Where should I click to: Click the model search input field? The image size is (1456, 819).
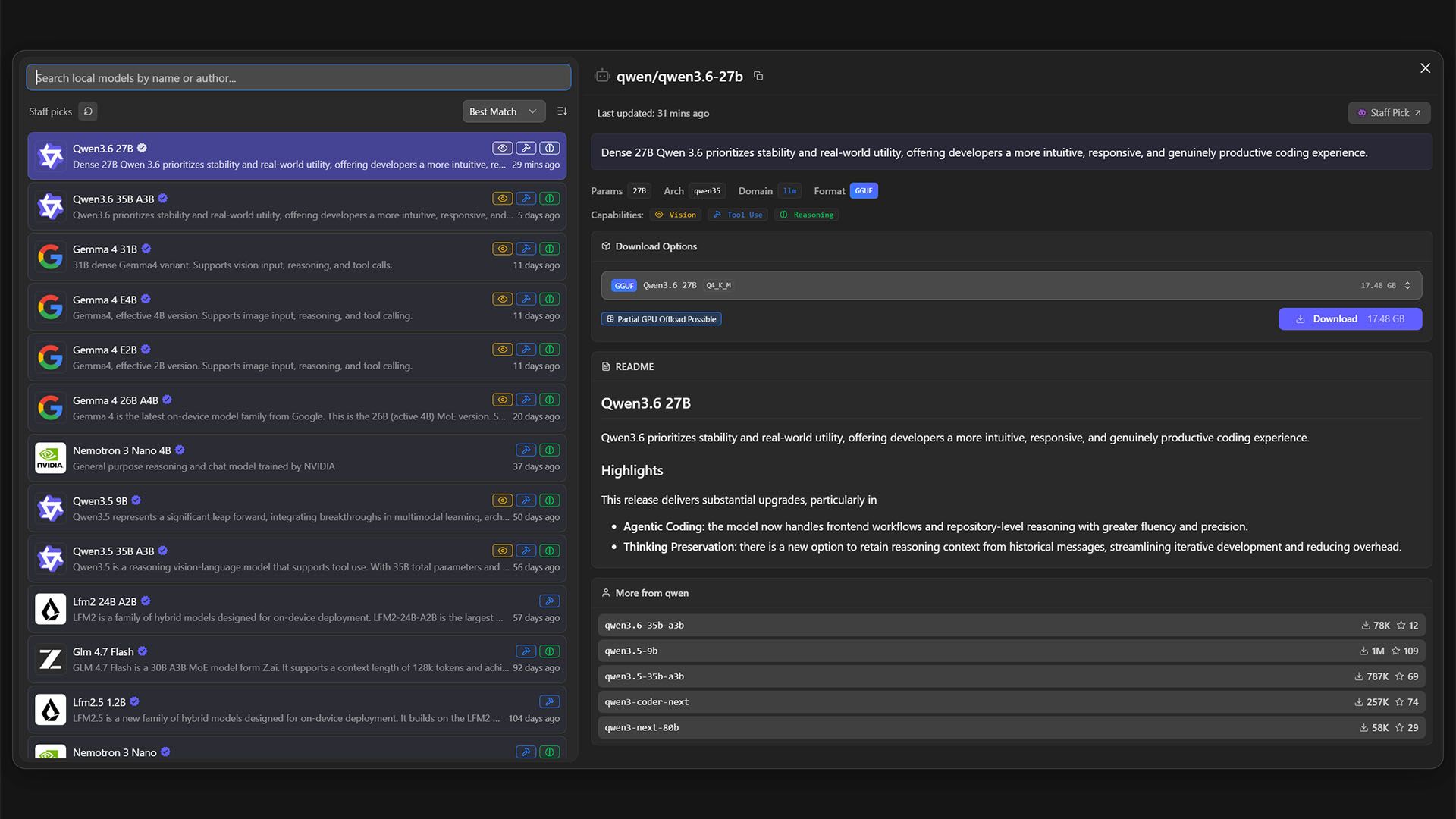(x=299, y=77)
